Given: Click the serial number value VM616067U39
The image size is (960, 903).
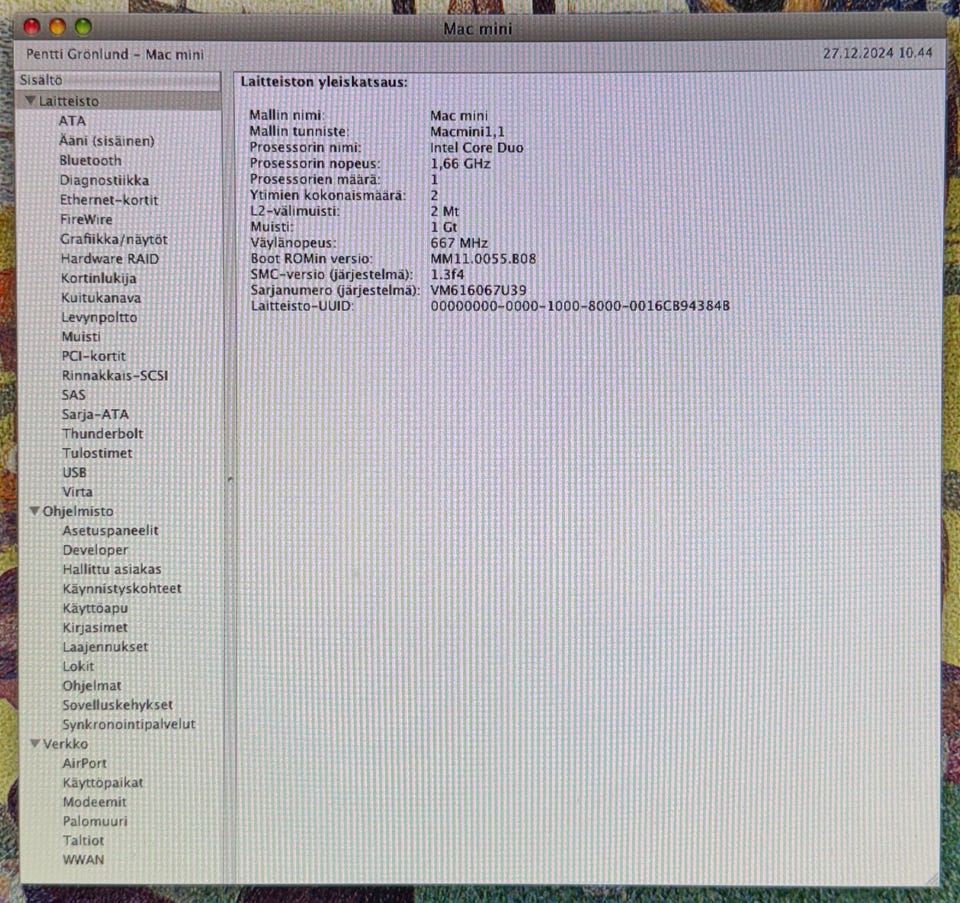Looking at the screenshot, I should [x=478, y=290].
